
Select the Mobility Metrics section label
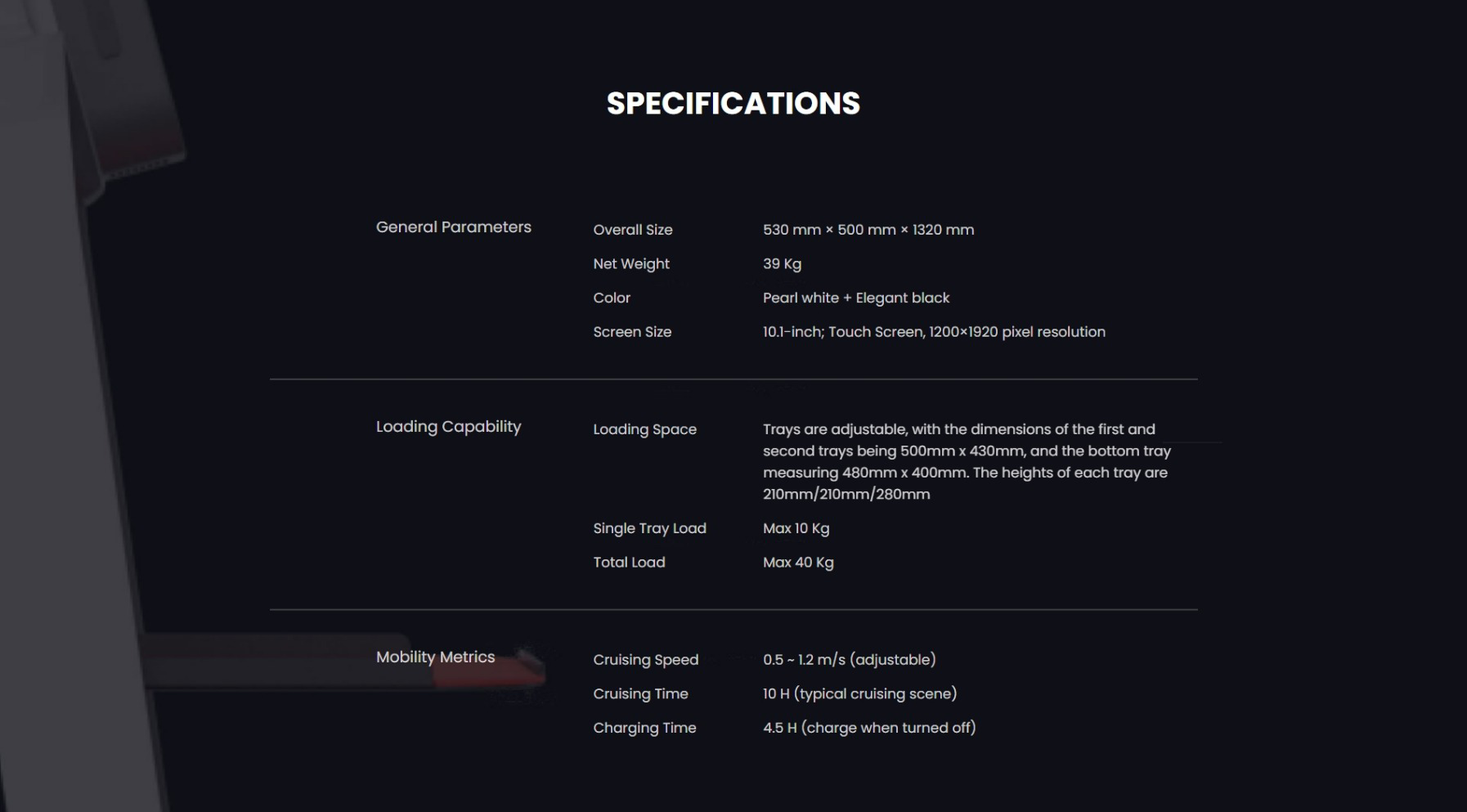[x=435, y=657]
